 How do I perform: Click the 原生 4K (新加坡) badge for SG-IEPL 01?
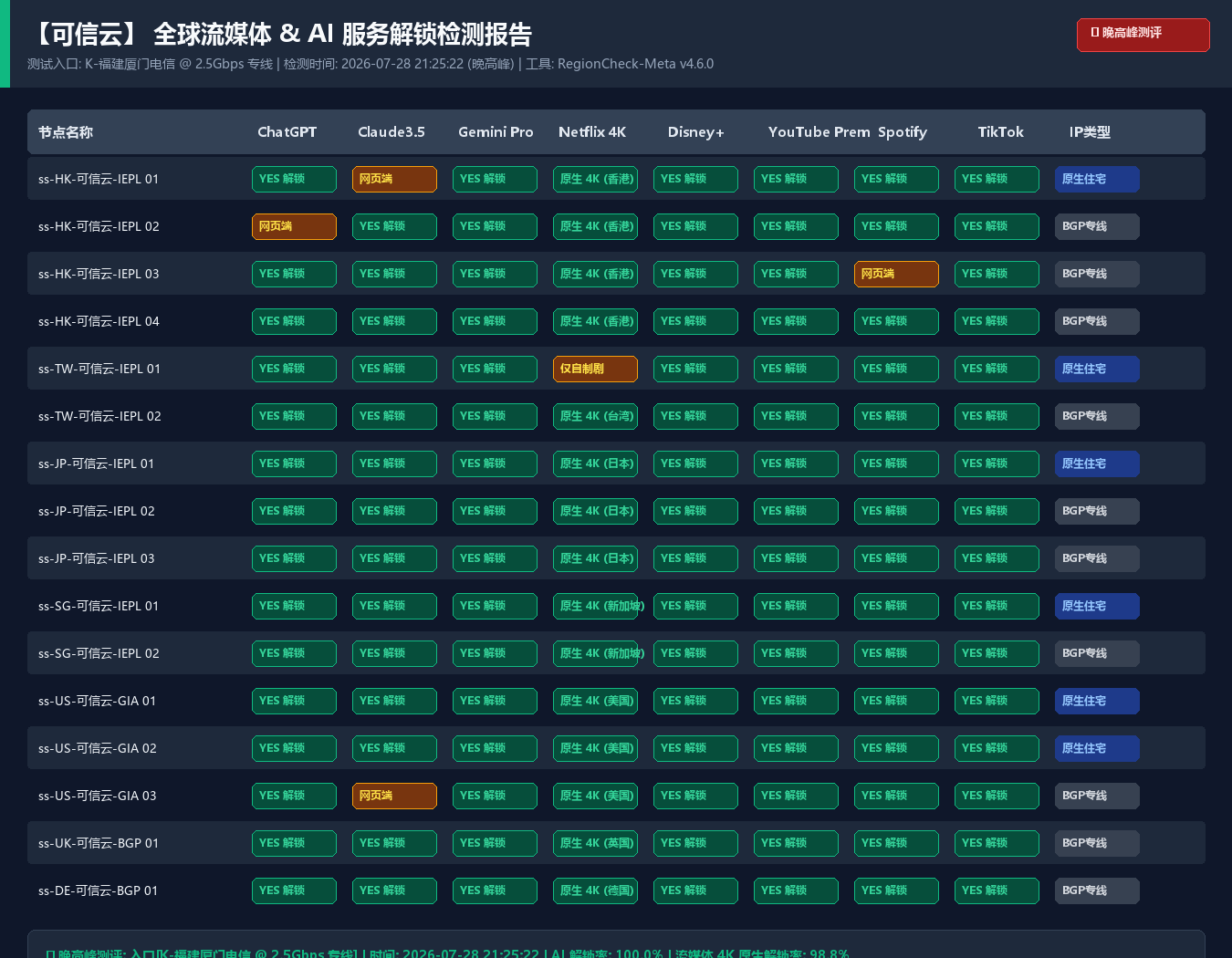pos(595,606)
